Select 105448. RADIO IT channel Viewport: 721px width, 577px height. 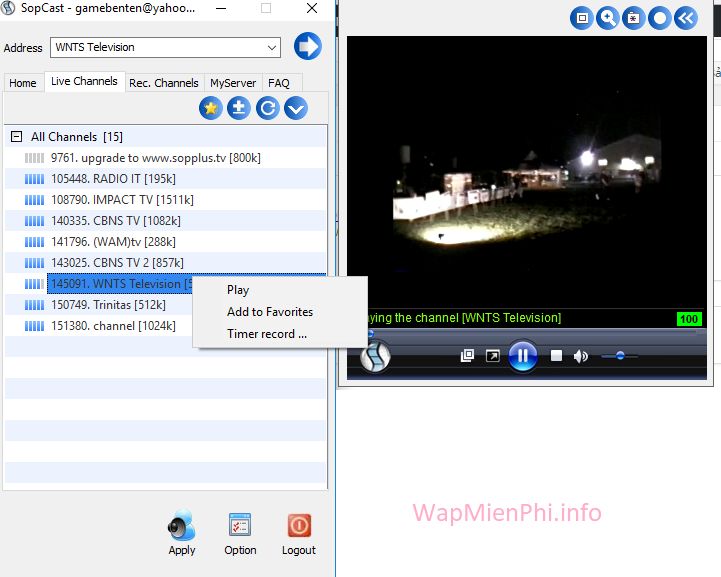coord(166,179)
